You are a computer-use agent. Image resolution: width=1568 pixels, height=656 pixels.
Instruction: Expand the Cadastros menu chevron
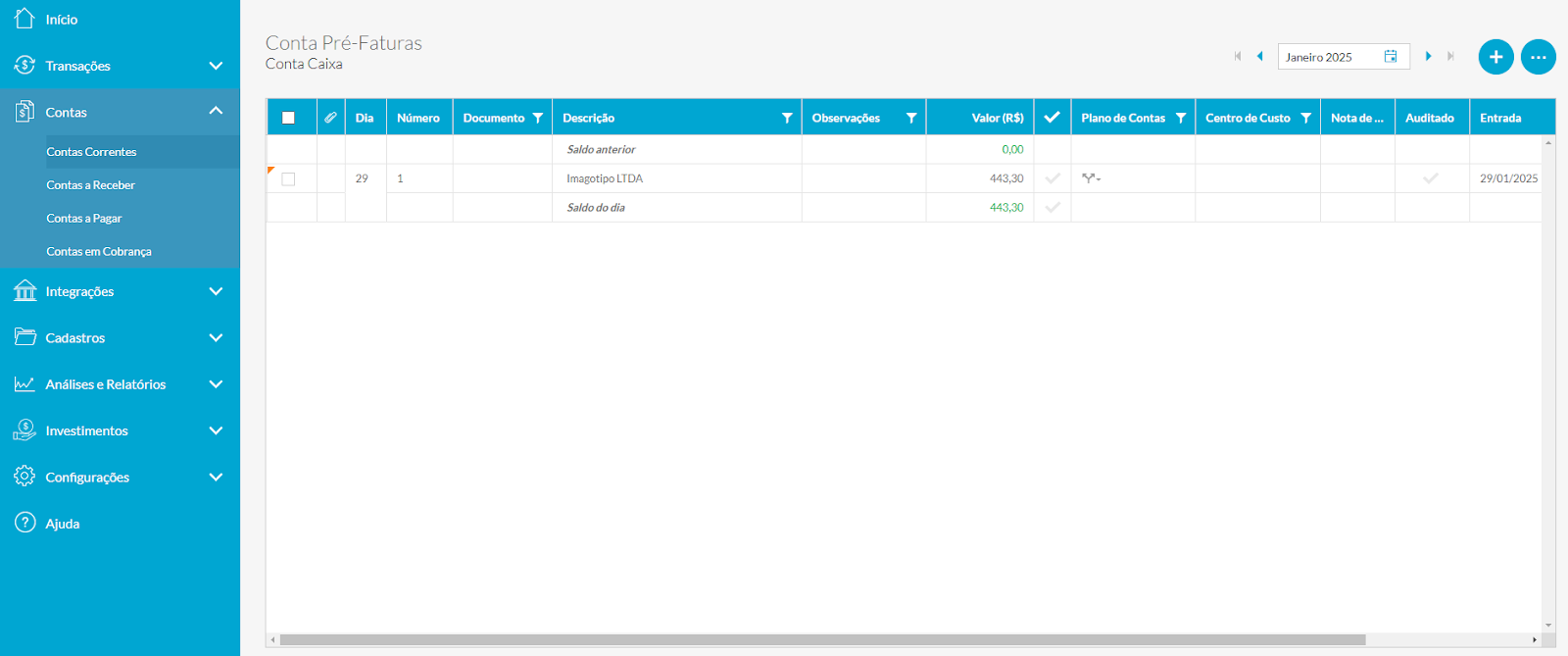[216, 336]
